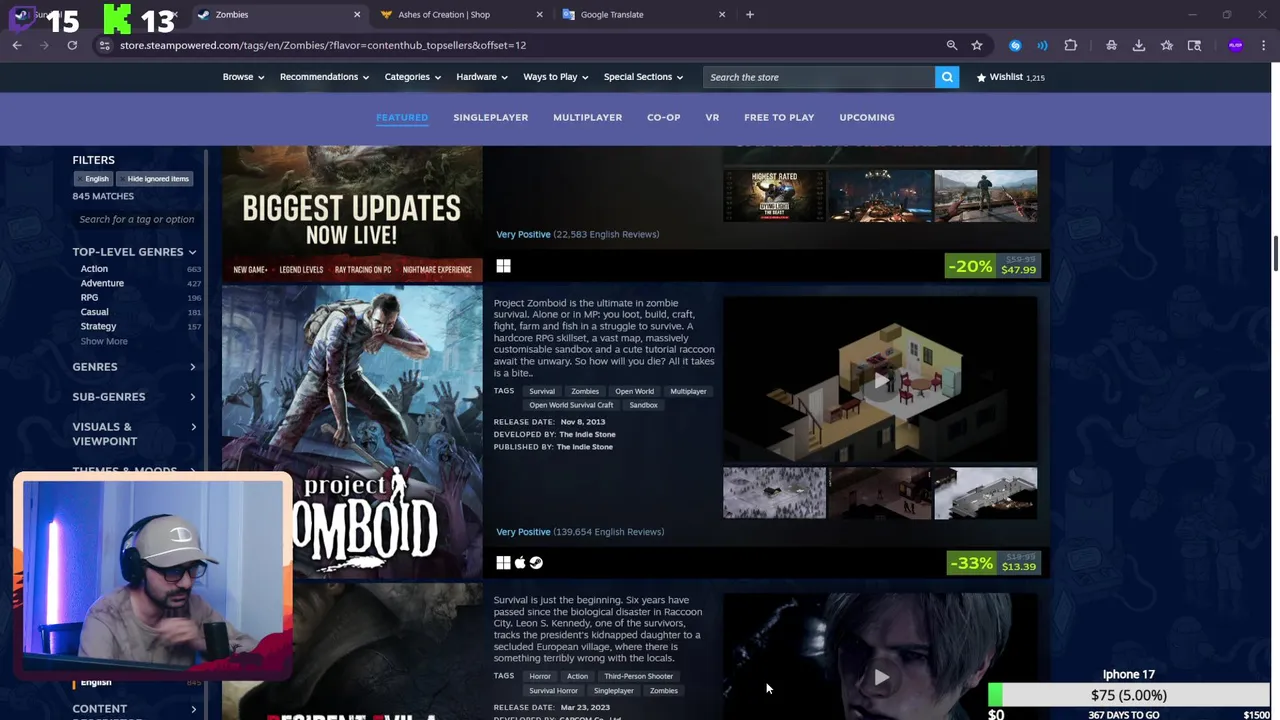The width and height of the screenshot is (1280, 720).
Task: Play the Project Zomboid video preview
Action: pos(880,380)
